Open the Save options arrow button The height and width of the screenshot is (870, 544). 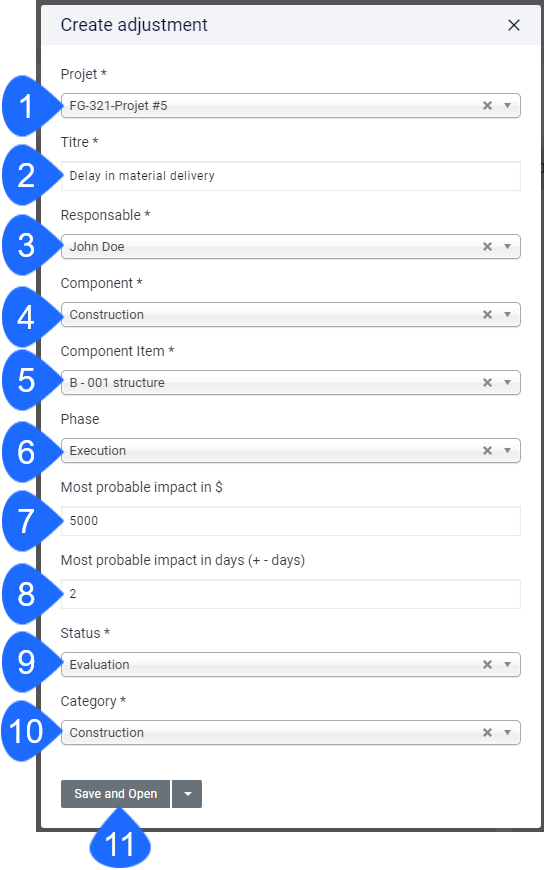click(188, 794)
